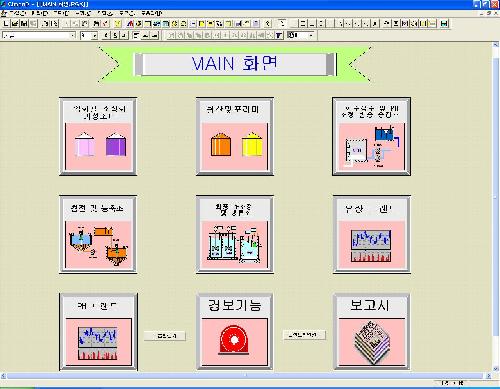Expand the font name dropdown
The height and width of the screenshot is (389, 500).
[72, 35]
